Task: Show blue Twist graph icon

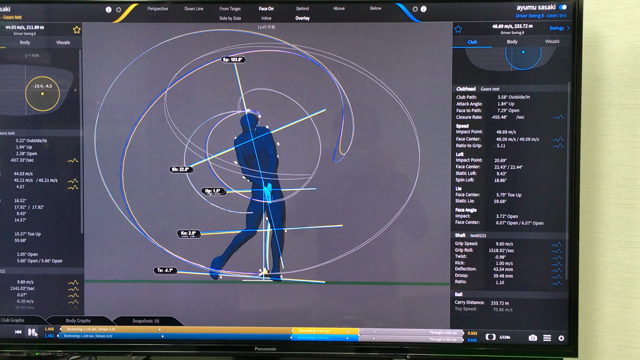Action: click(557, 258)
